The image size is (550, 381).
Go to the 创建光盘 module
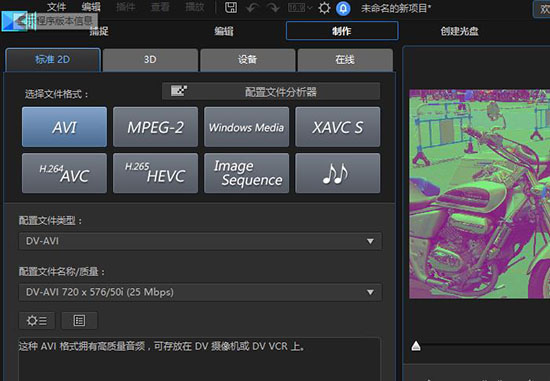point(460,31)
